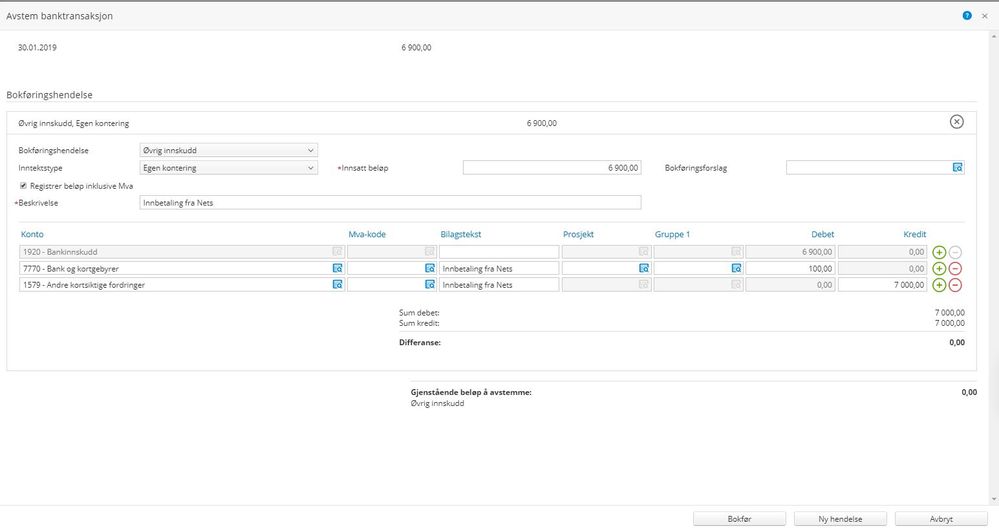Add a row after the 1920 Bankinnskudd line
The image size is (999, 532).
[x=939, y=252]
